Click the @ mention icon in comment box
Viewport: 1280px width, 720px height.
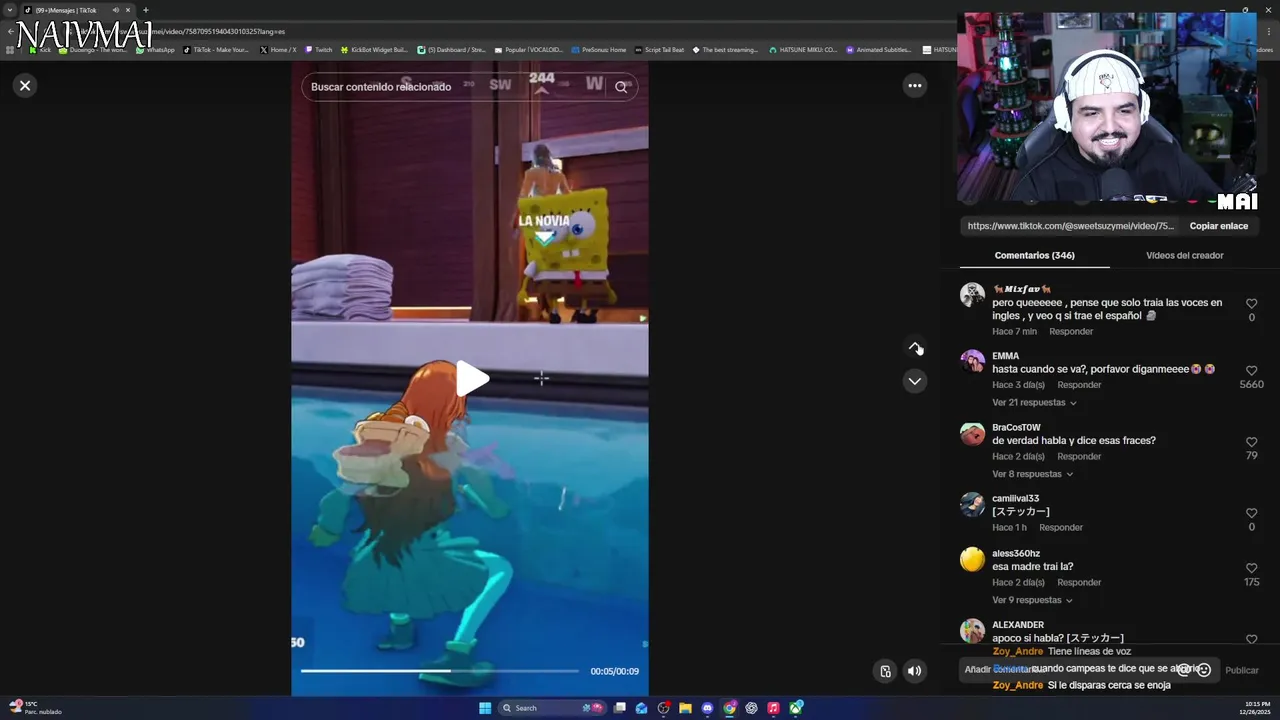coord(1184,670)
